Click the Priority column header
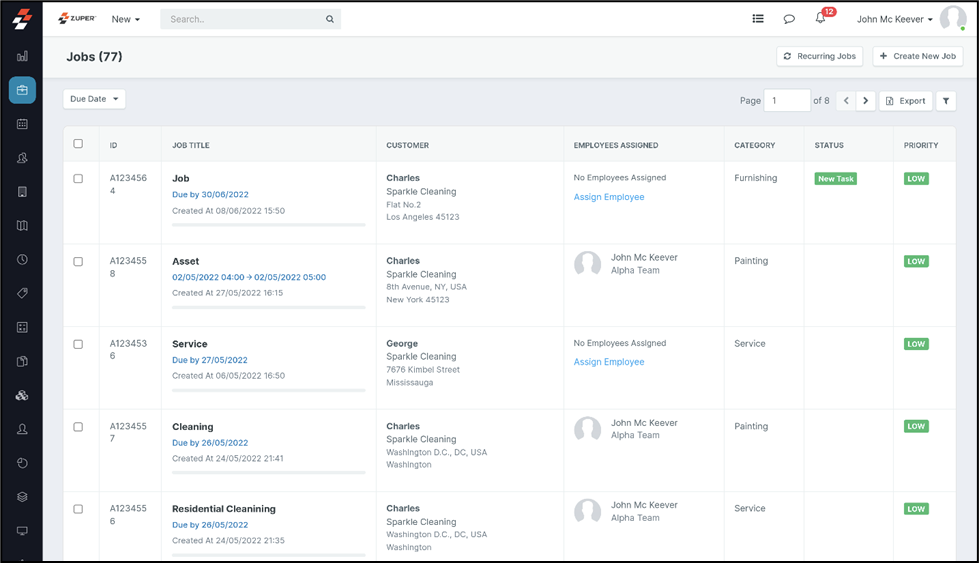 pos(921,145)
